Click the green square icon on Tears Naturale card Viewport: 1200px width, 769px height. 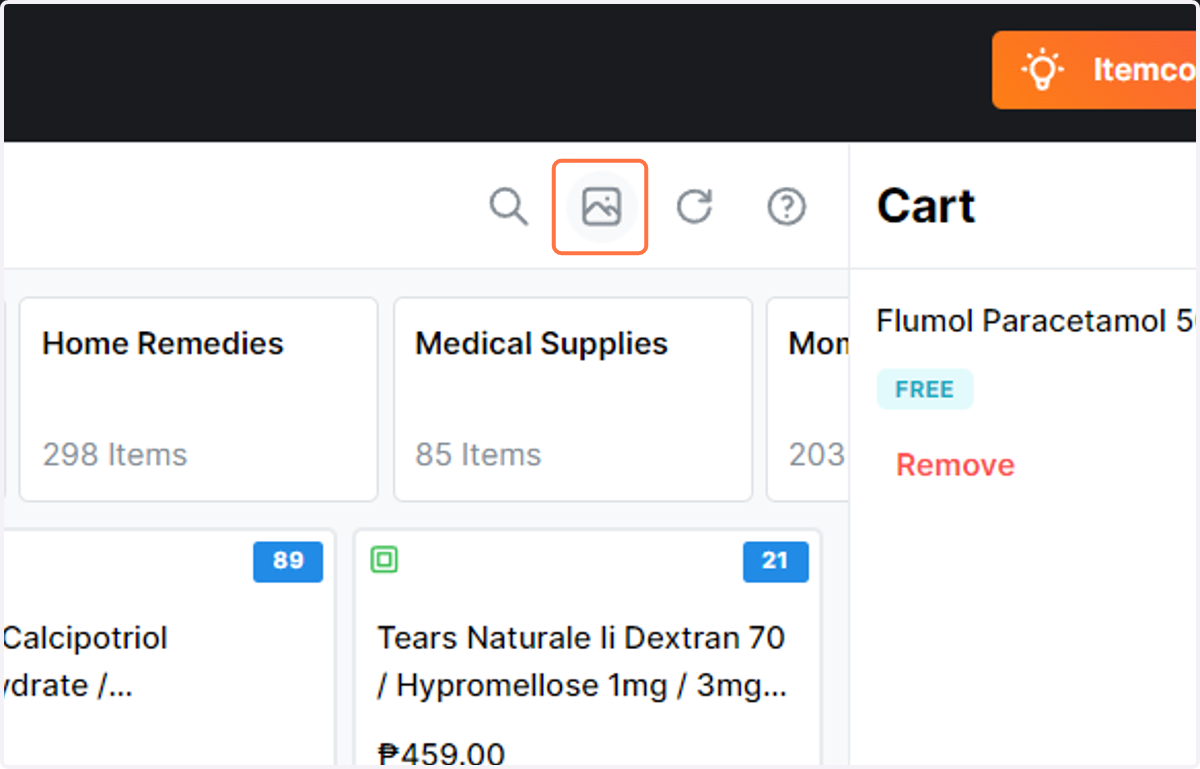coord(384,560)
